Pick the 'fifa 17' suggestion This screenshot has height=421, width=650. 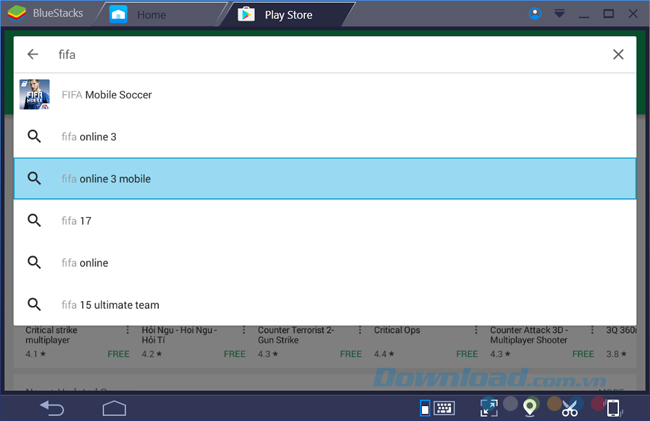(325, 220)
